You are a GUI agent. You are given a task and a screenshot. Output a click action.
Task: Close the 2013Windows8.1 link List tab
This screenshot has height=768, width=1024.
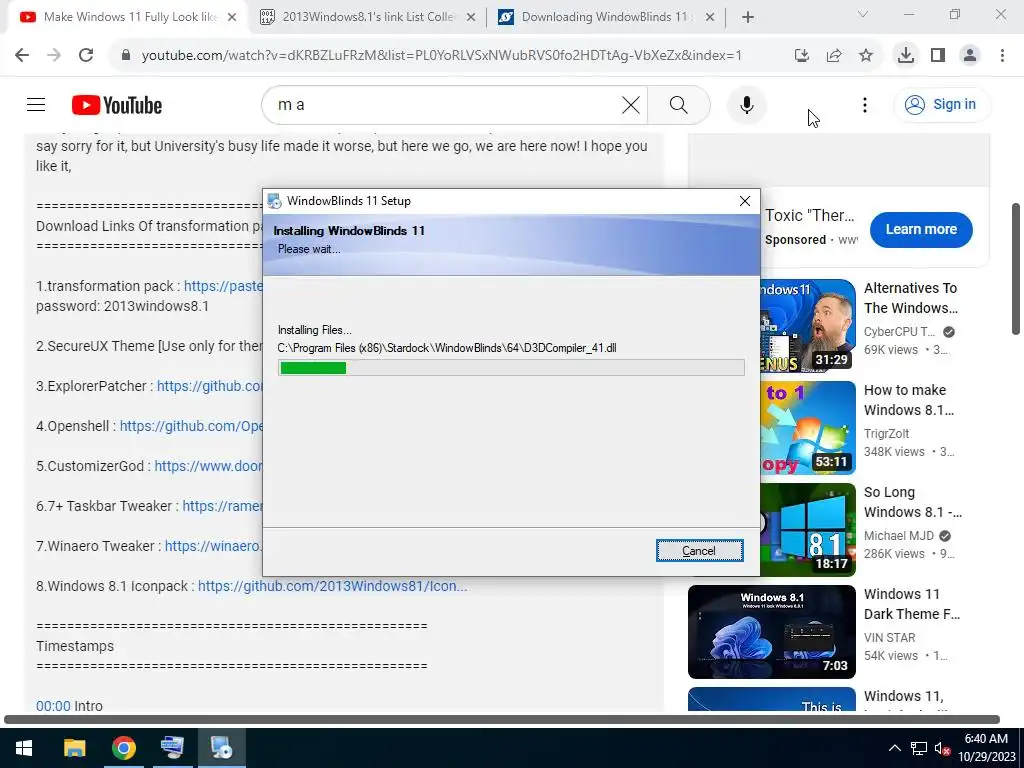coord(470,18)
